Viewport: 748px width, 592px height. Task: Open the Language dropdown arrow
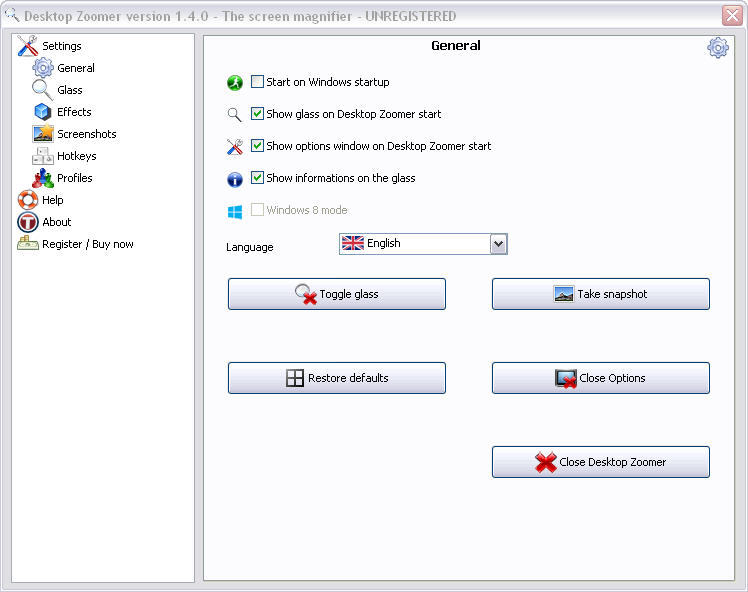coord(499,244)
